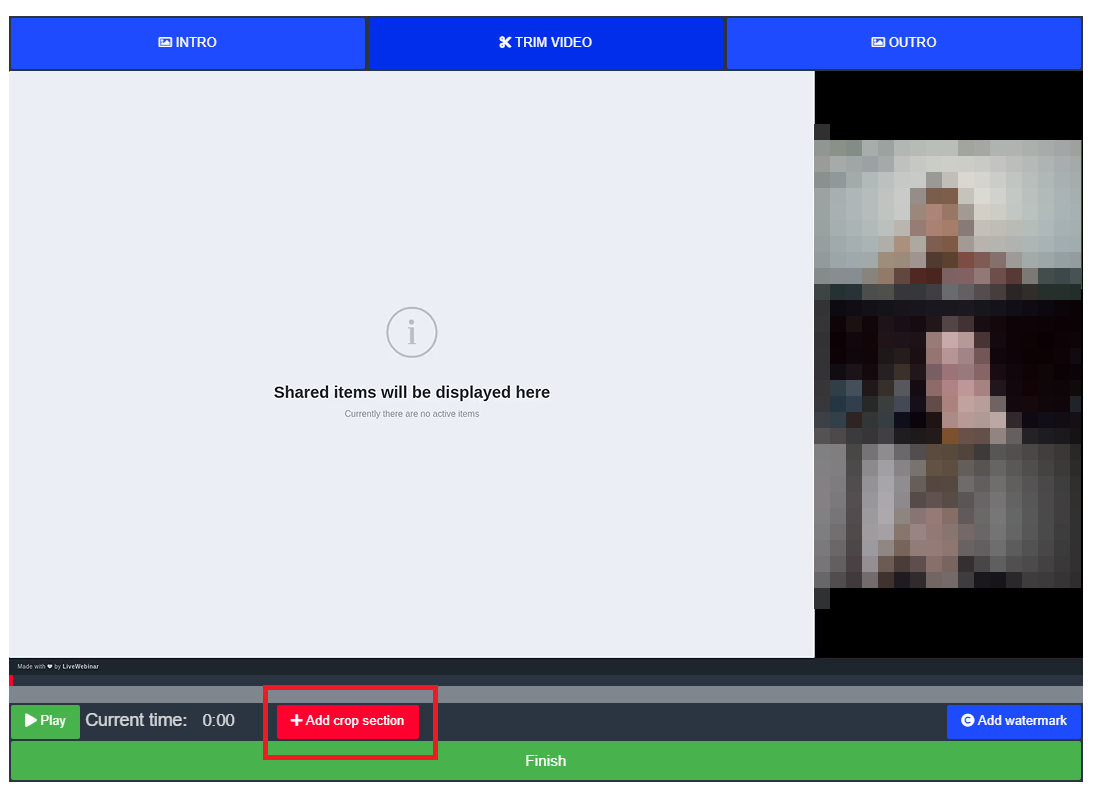
Task: Click the circled info icon above Shared items message
Action: coord(411,332)
